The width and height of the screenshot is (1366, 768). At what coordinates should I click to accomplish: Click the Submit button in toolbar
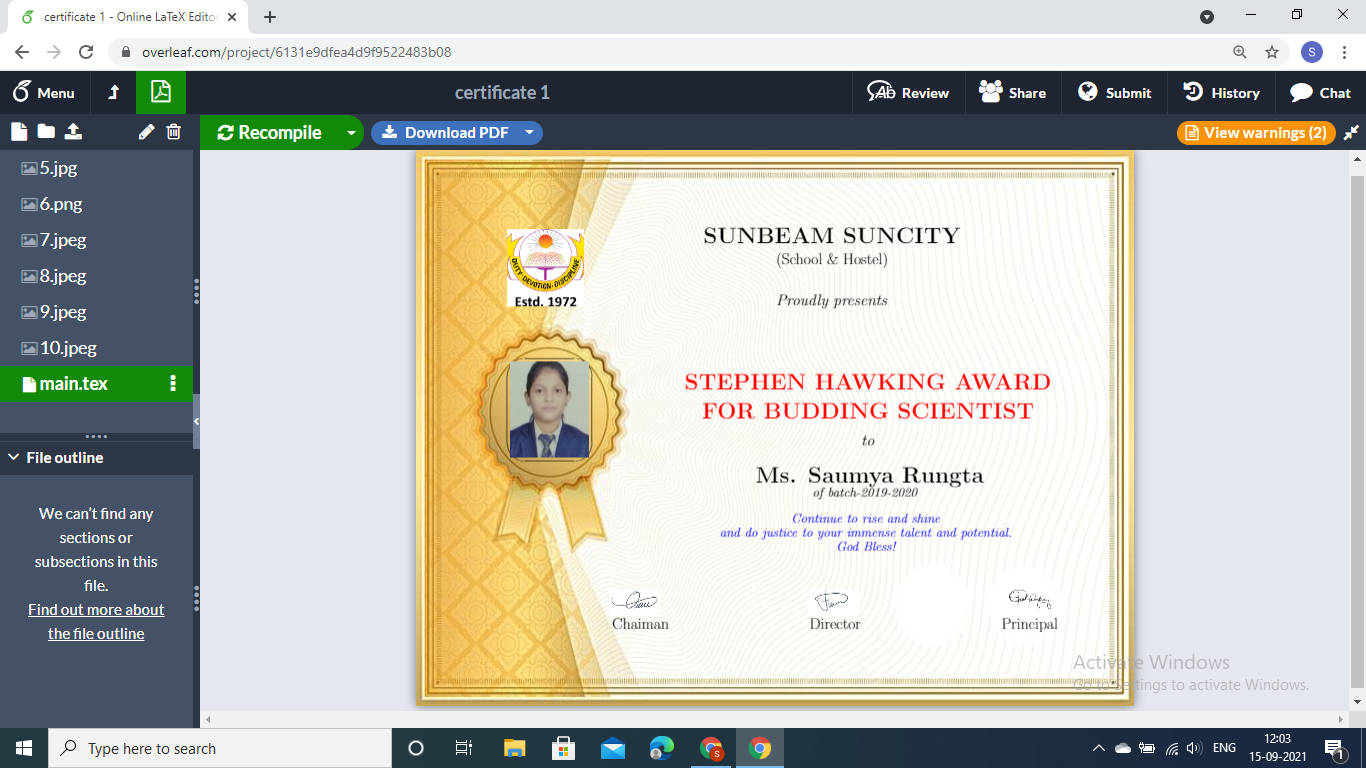pyautogui.click(x=1114, y=92)
